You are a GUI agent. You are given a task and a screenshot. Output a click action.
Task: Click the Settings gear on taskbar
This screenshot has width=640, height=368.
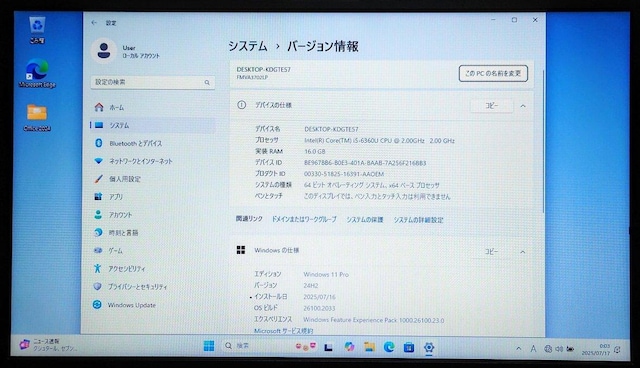coord(429,347)
